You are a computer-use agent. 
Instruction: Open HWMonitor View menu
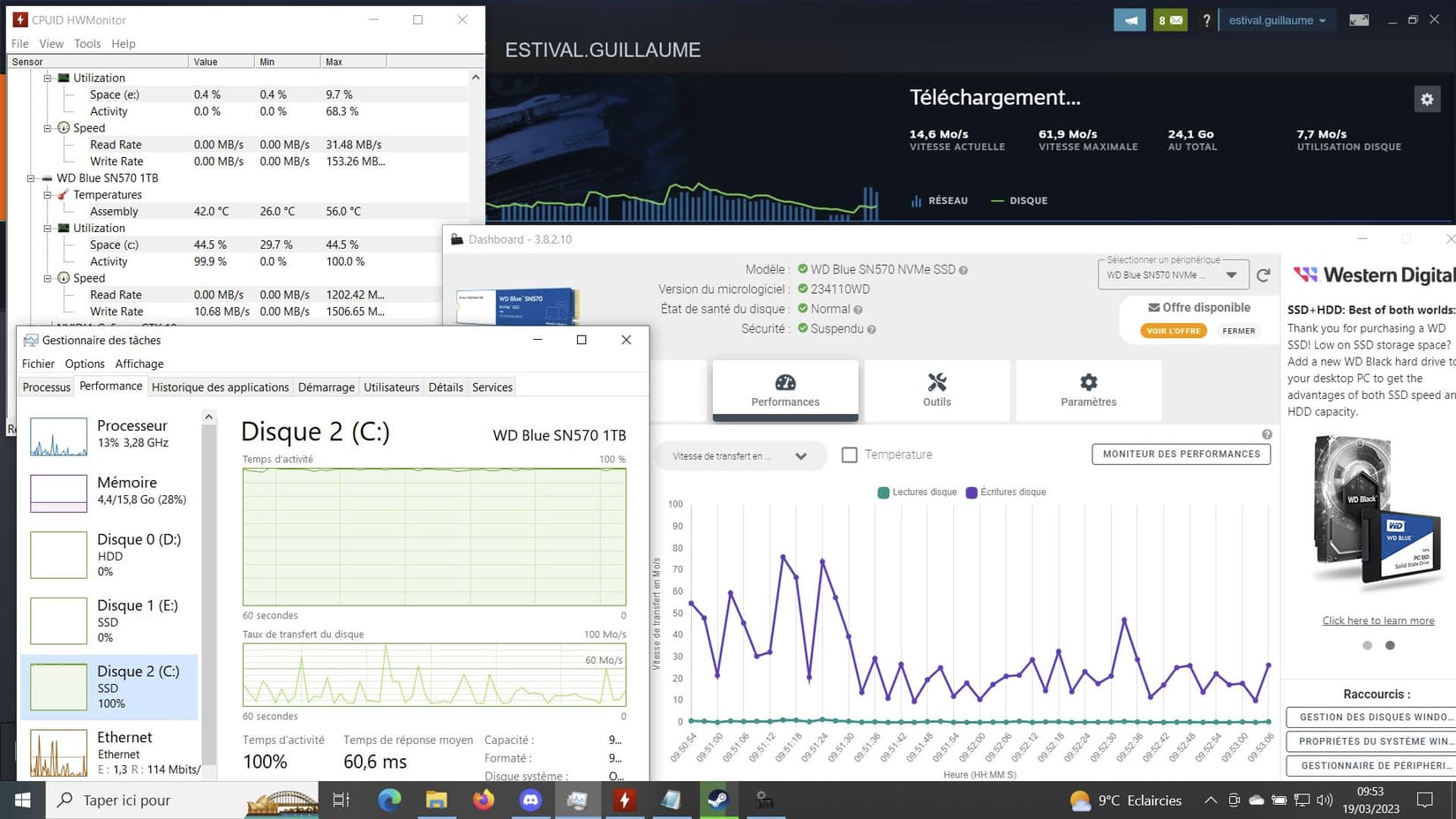[x=51, y=43]
